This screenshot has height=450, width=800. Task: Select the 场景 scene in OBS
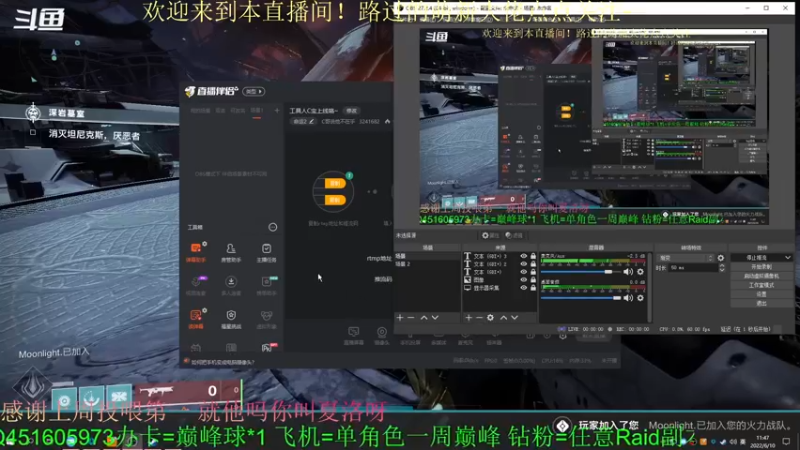[x=427, y=256]
